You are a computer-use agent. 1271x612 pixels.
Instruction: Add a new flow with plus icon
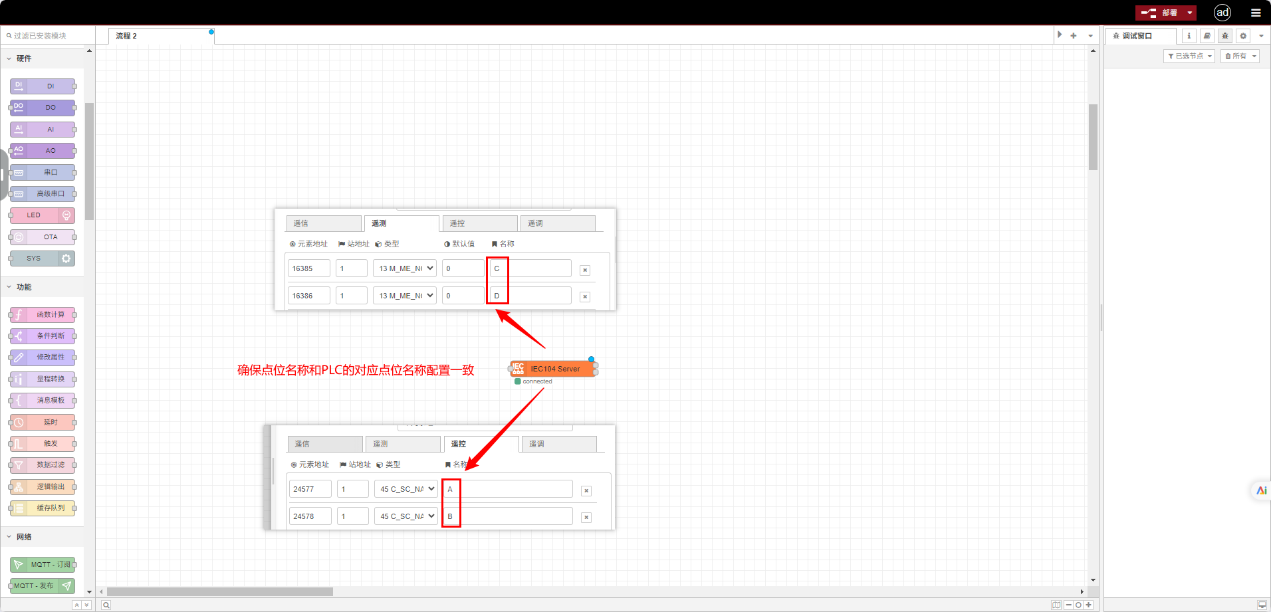click(1073, 35)
